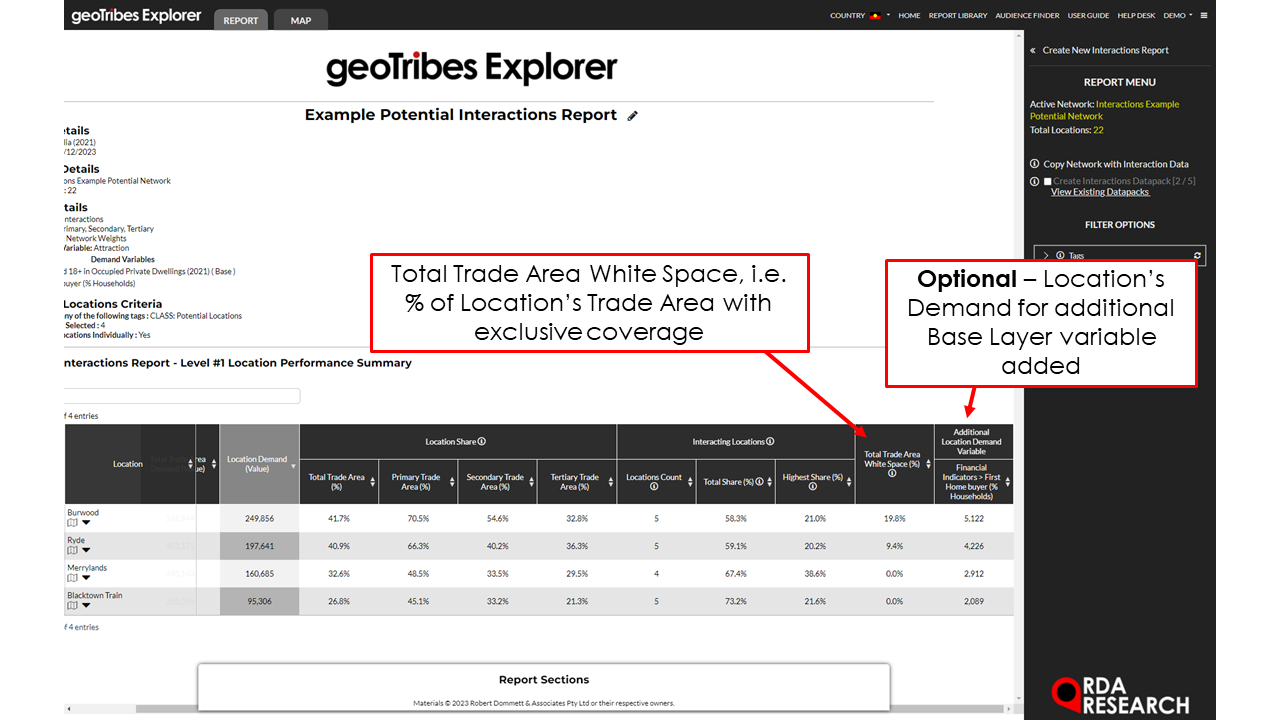Viewport: 1280px width, 720px height.
Task: Click collapse chevrons beside Create New Interactions Report
Action: [1033, 50]
